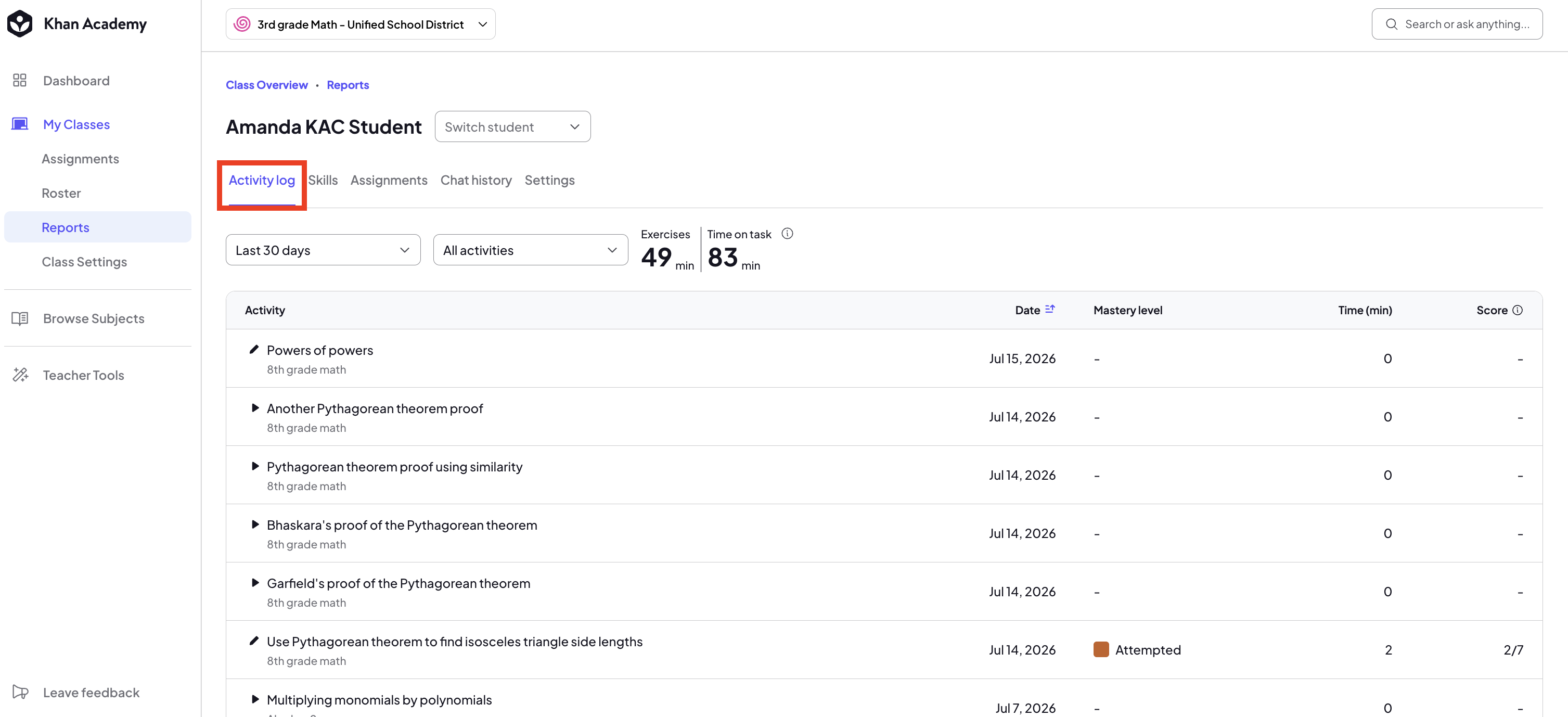This screenshot has width=1568, height=717.
Task: Open Browse Subjects in the sidebar
Action: pyautogui.click(x=94, y=318)
